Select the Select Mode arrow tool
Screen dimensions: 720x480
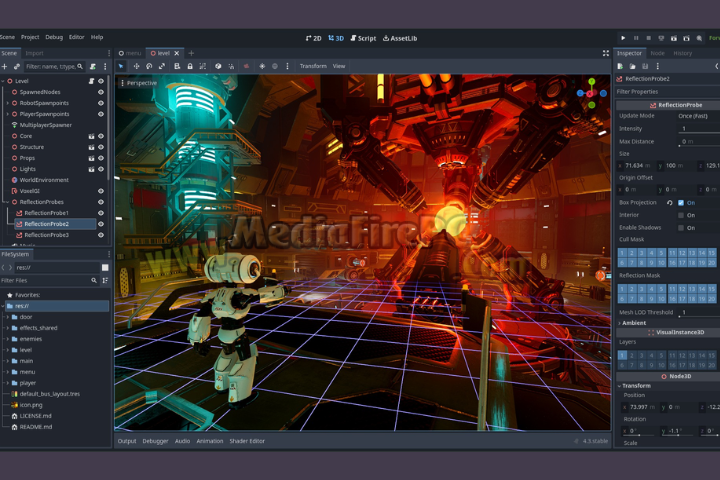[x=121, y=66]
